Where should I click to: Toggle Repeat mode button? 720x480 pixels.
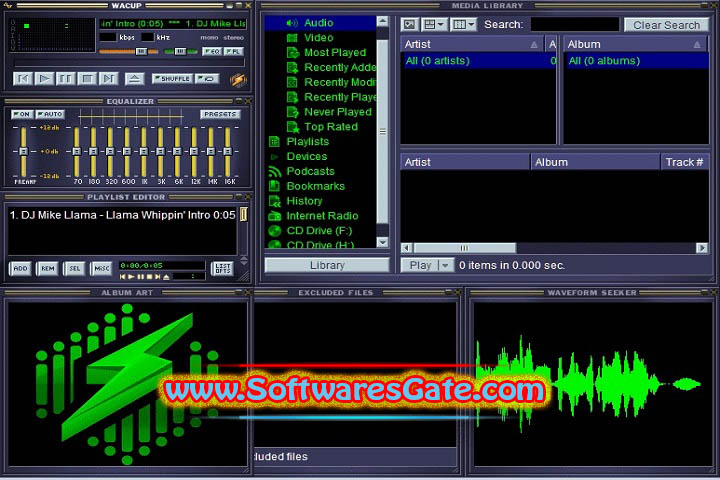206,79
